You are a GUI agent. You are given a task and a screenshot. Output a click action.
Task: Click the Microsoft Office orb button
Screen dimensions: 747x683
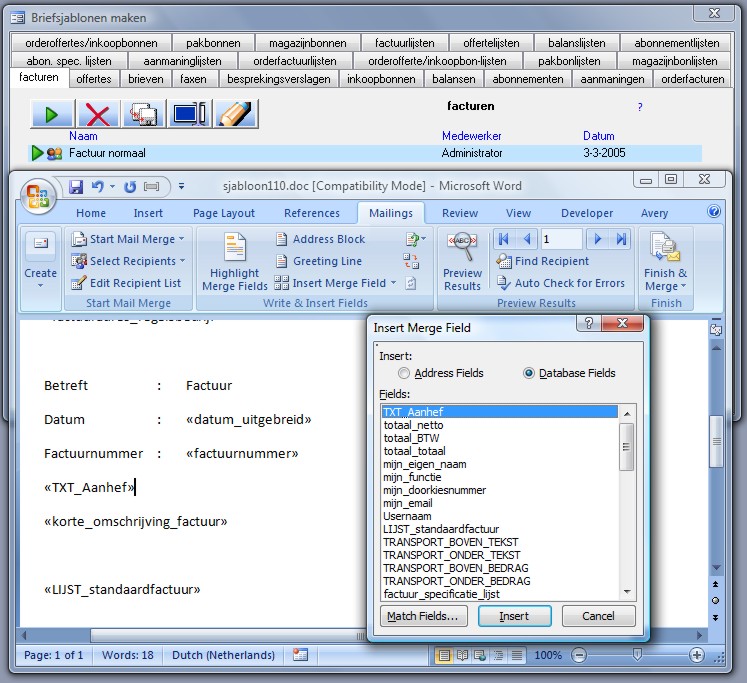[x=41, y=194]
